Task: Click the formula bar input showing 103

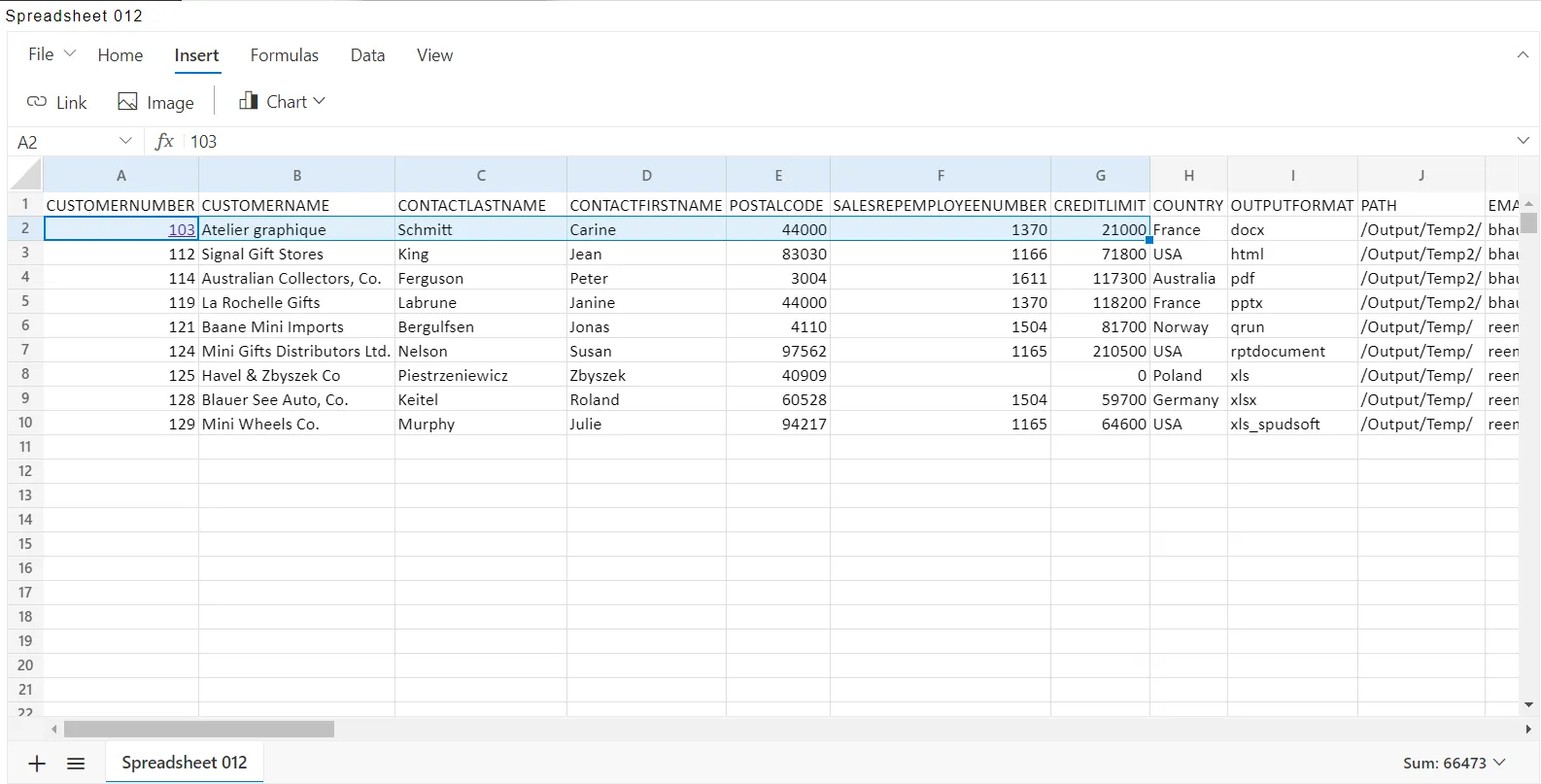Action: point(845,142)
